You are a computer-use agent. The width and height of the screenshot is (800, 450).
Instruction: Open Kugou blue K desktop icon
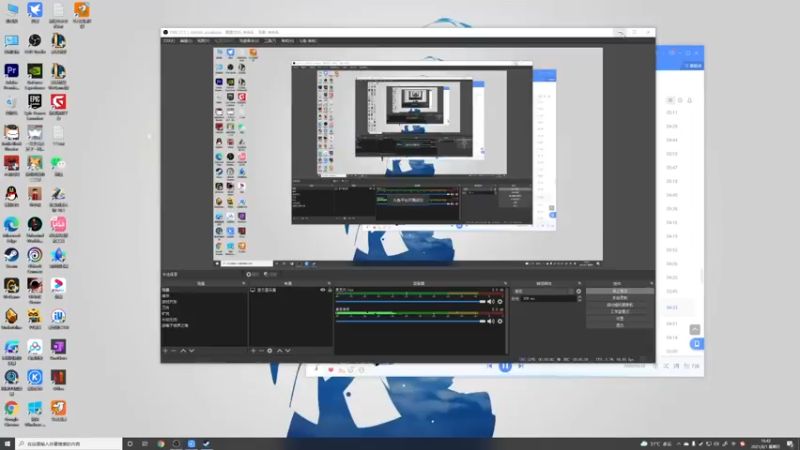(x=35, y=380)
